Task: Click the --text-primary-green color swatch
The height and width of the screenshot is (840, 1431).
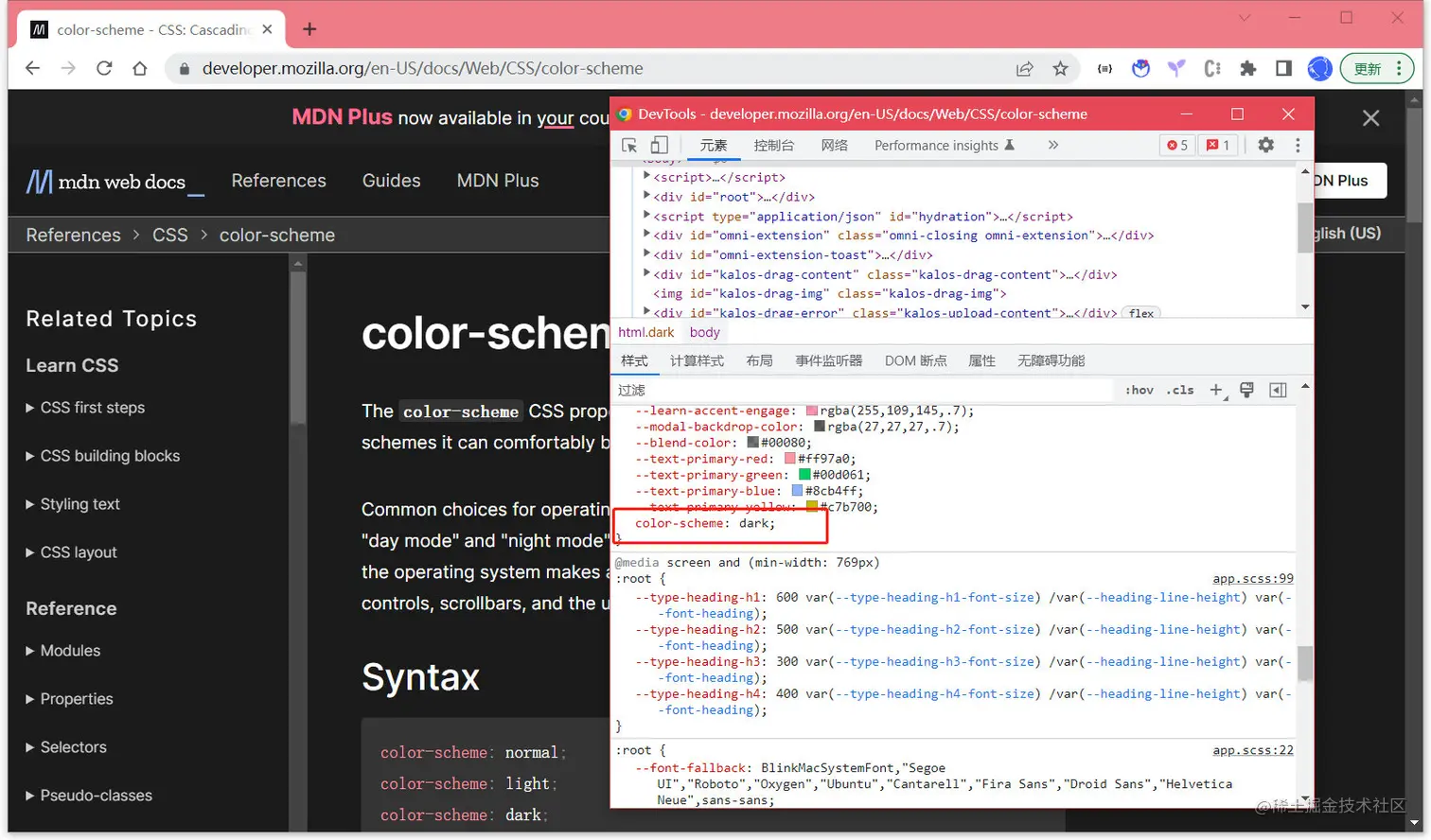Action: coord(804,475)
